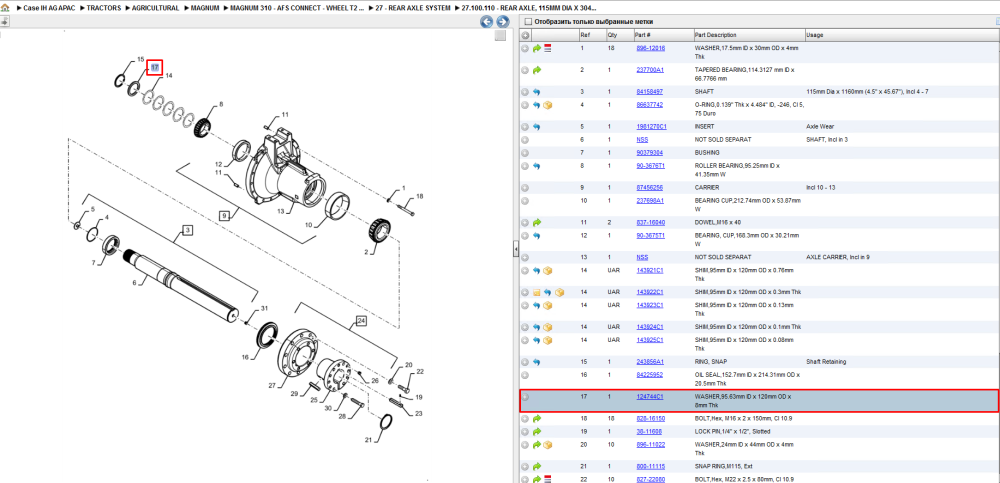The height and width of the screenshot is (483, 1000).
Task: Select boxed callout 24 in the diagram
Action: click(x=361, y=321)
